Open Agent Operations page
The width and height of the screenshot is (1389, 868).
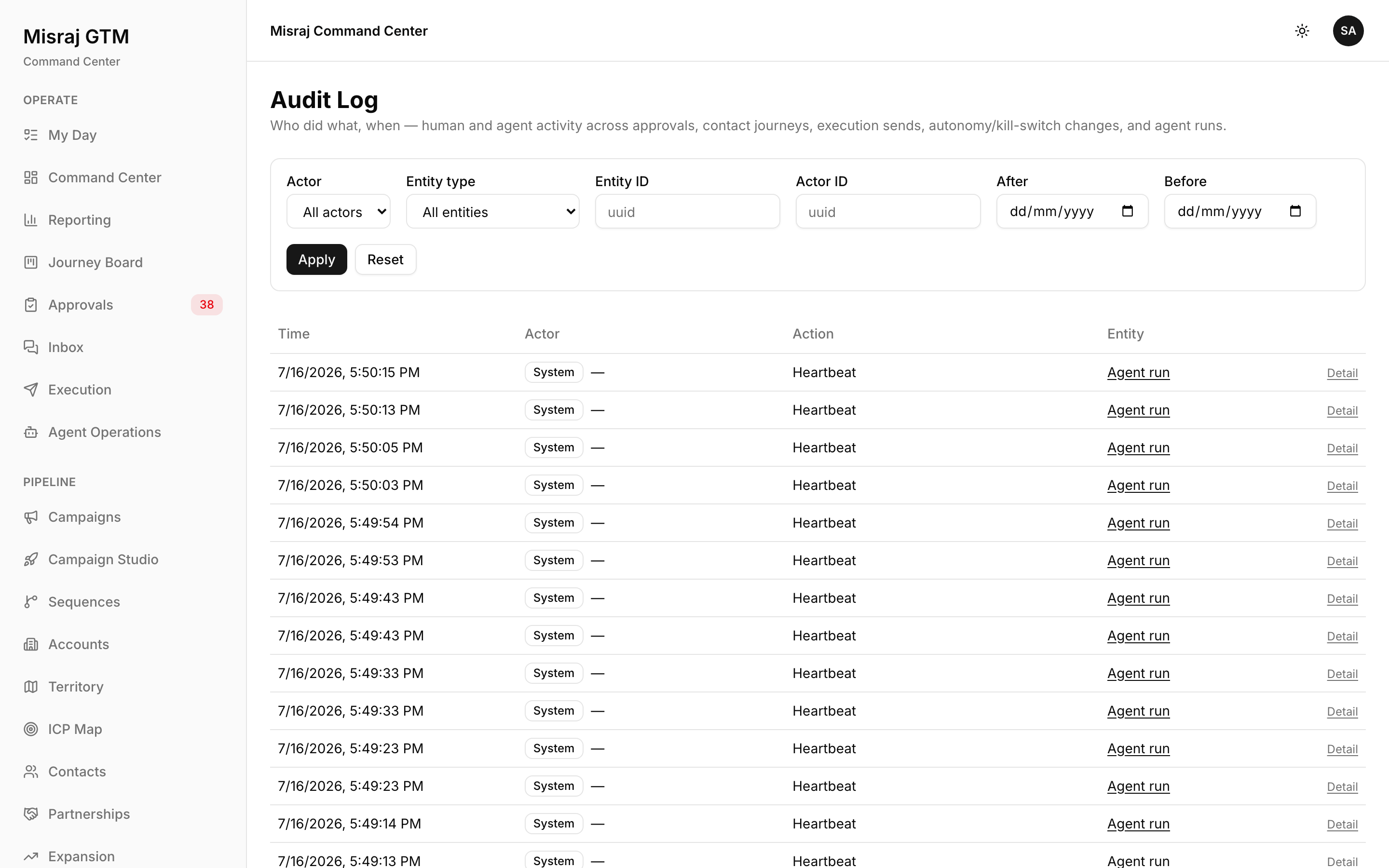click(x=123, y=432)
